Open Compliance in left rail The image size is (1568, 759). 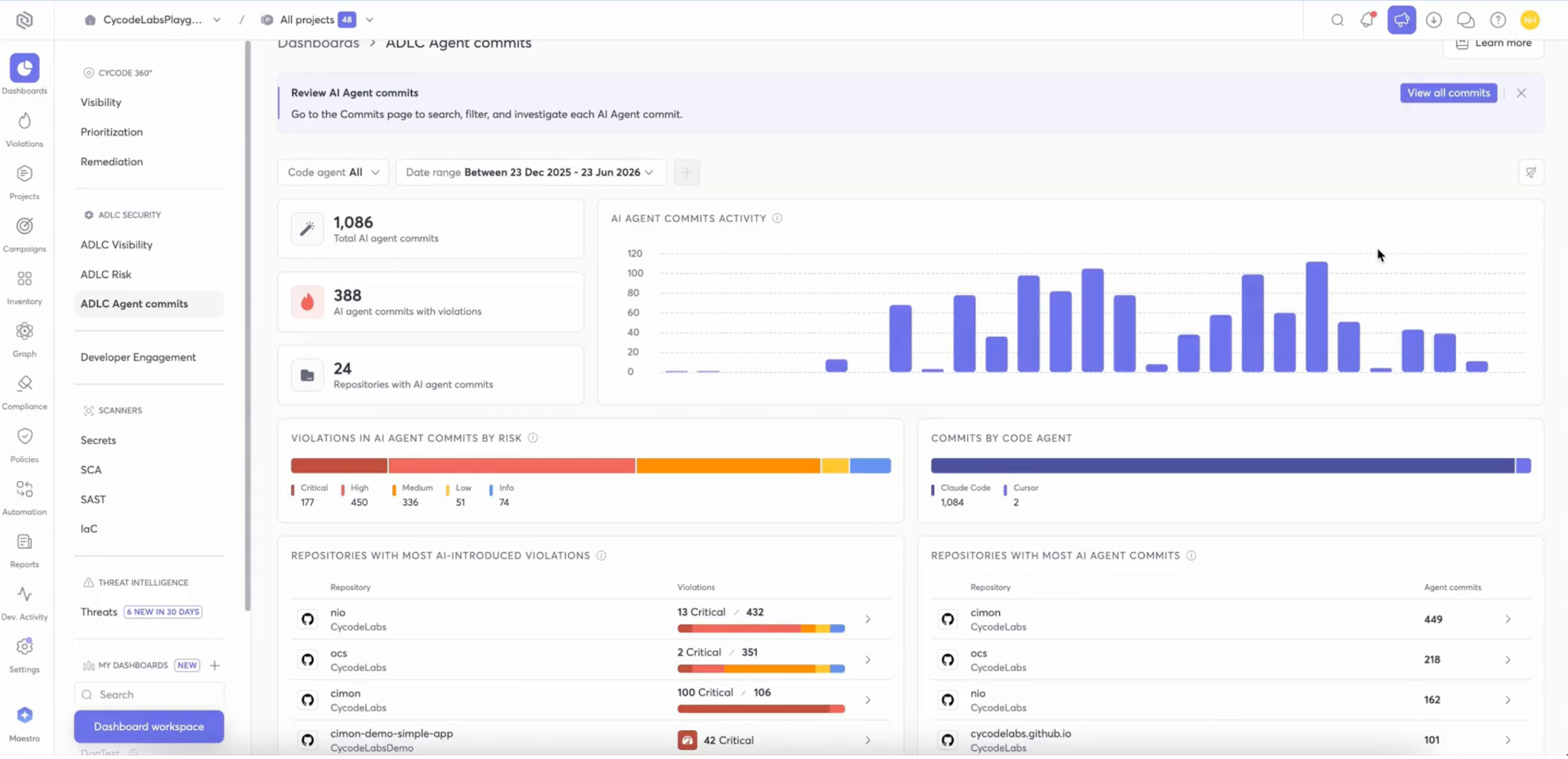[x=24, y=392]
